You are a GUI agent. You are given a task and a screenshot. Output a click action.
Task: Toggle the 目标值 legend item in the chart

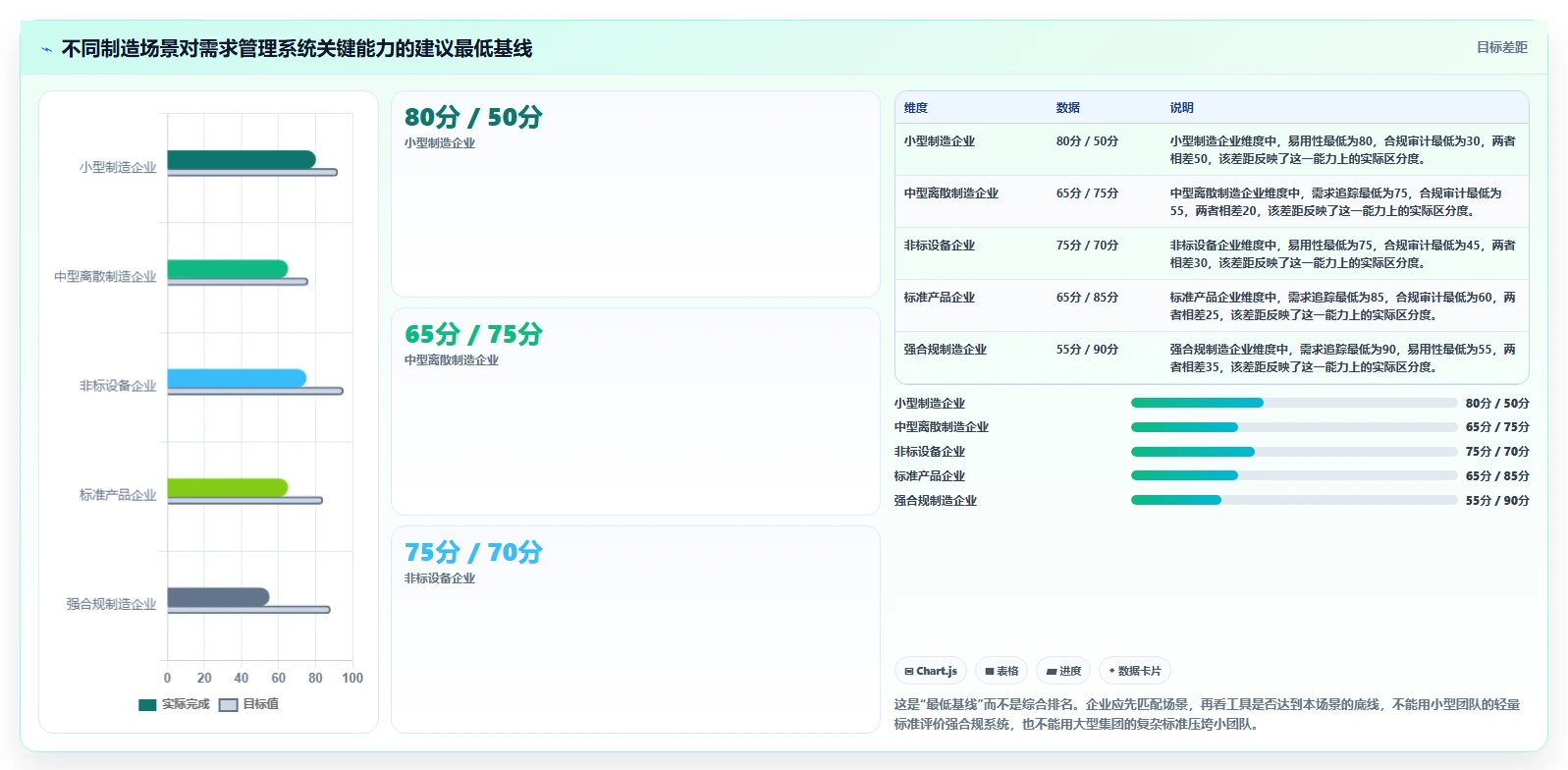point(249,704)
